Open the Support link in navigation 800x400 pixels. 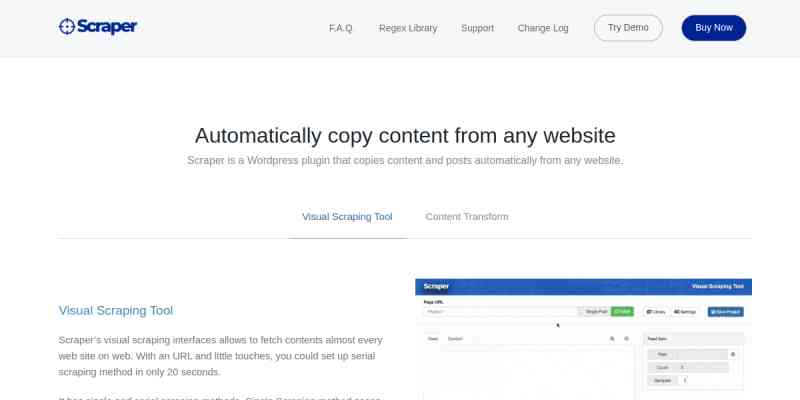click(477, 28)
